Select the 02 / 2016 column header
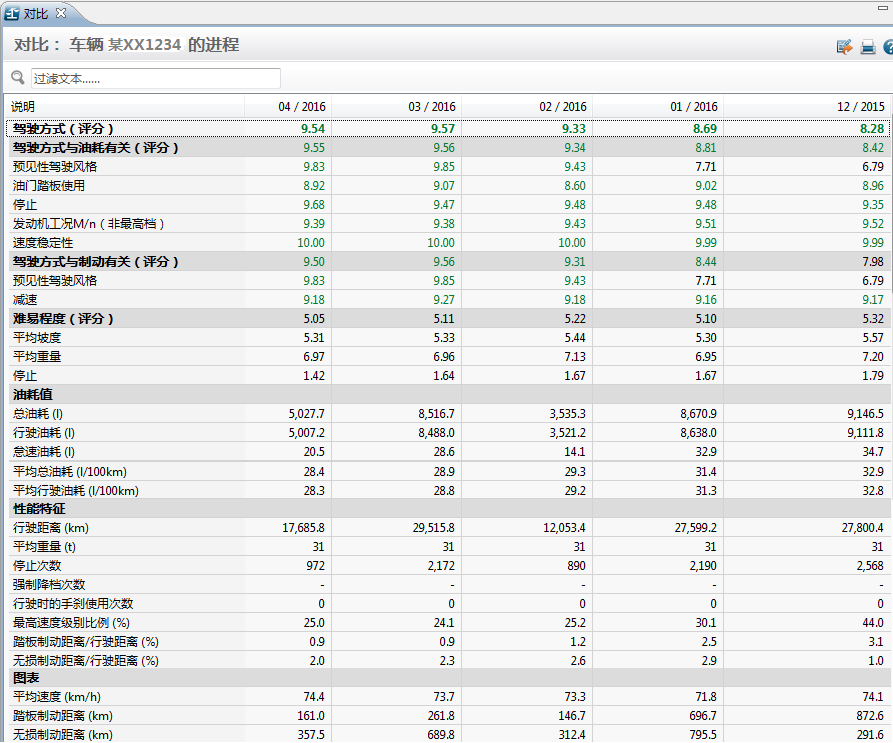Viewport: 893px width, 743px height. tap(562, 106)
